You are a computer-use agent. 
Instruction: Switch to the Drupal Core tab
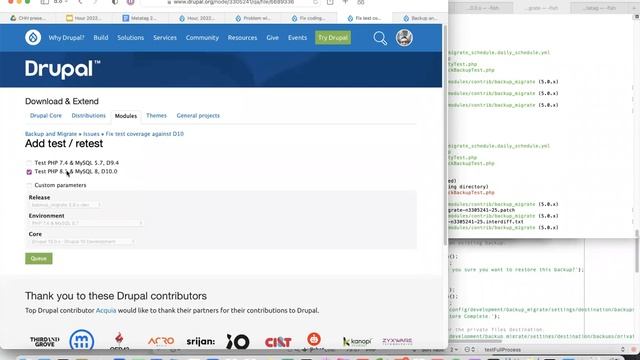coord(46,116)
